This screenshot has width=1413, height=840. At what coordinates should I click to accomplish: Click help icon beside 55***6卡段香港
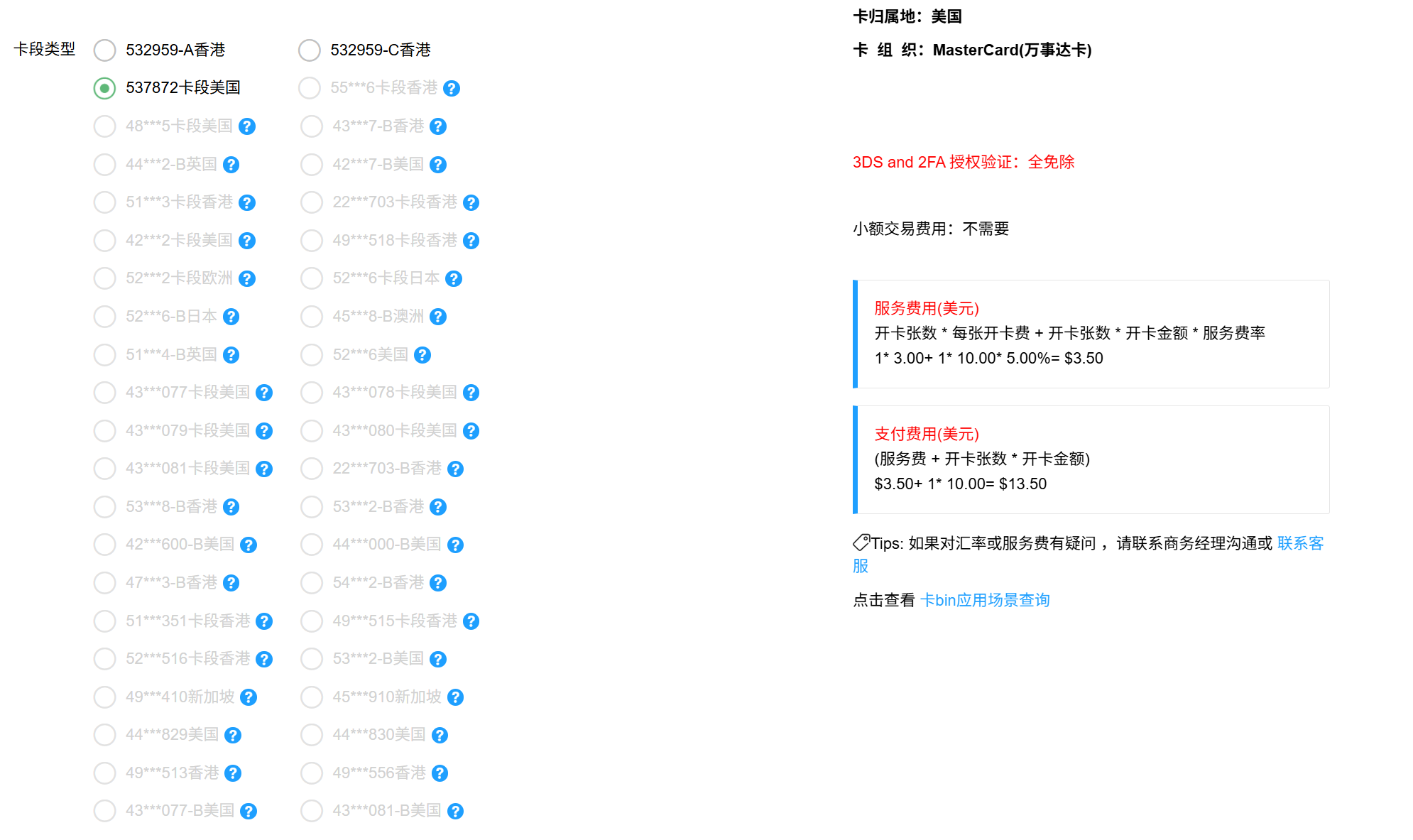click(x=452, y=89)
